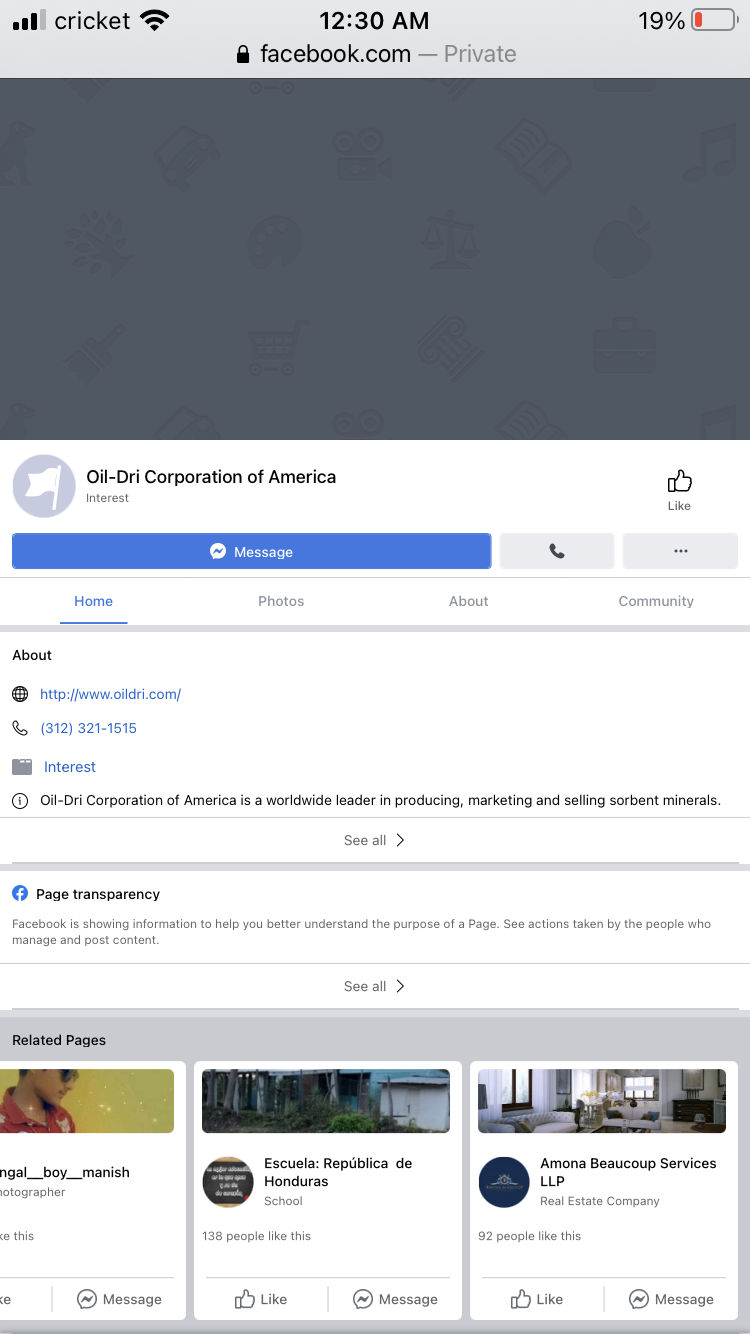Switch to the Home tab

pos(93,601)
